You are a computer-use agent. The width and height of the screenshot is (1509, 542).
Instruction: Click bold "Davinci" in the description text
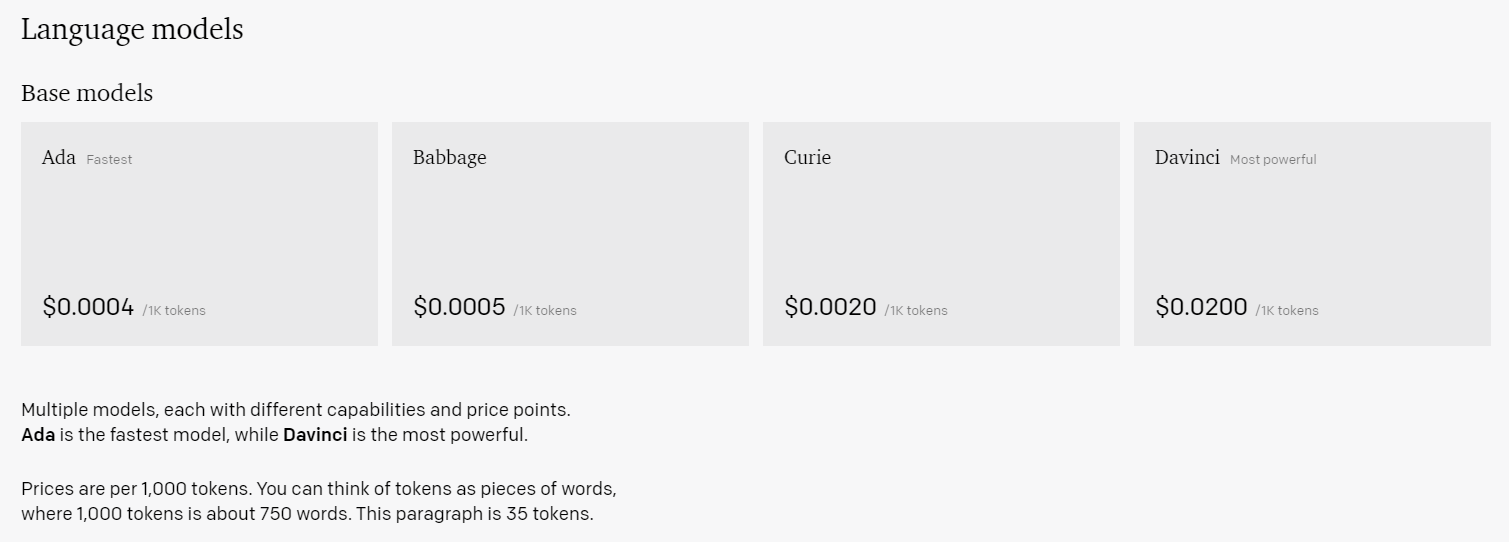[x=315, y=435]
